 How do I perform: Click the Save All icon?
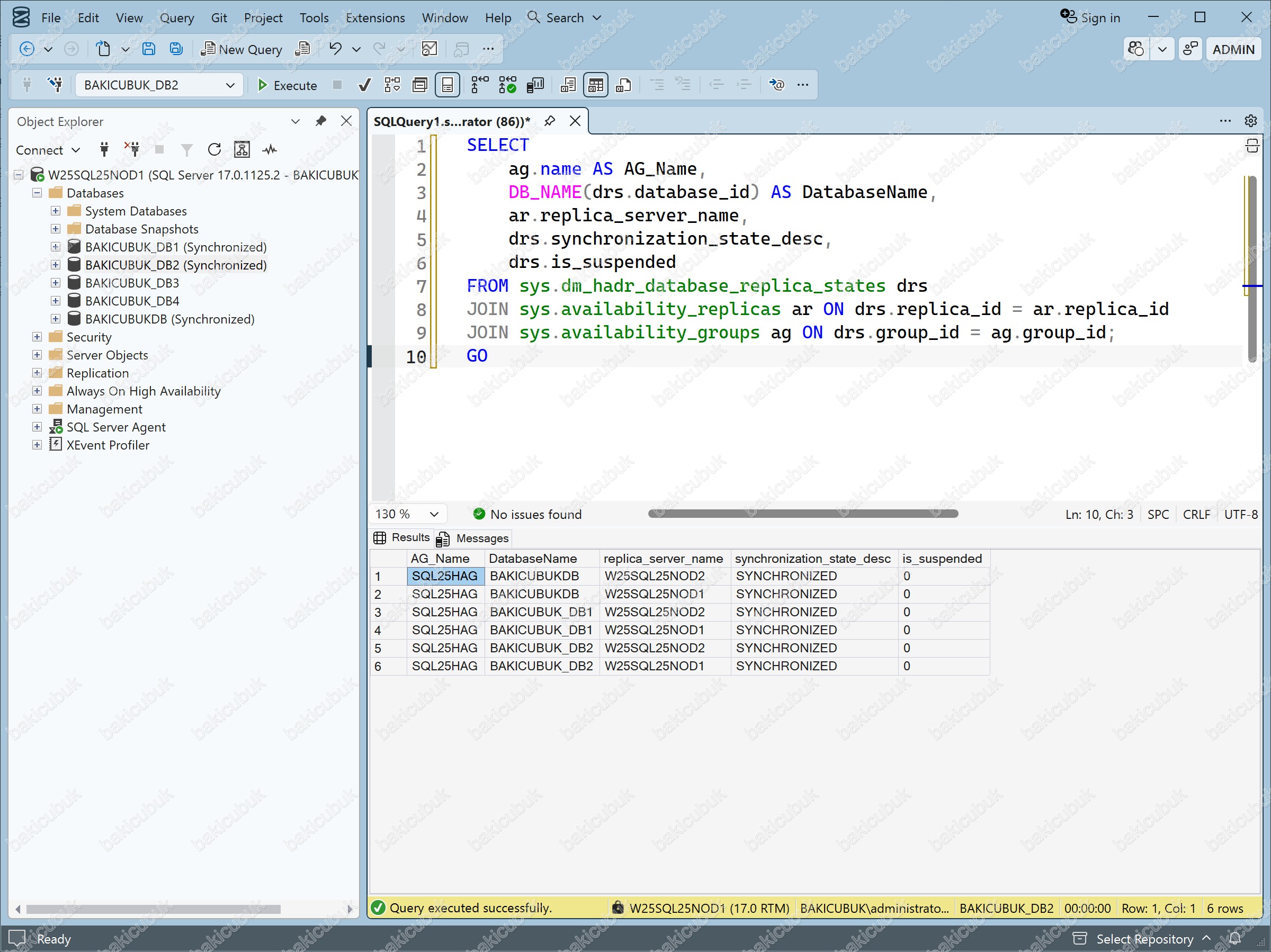pos(176,49)
